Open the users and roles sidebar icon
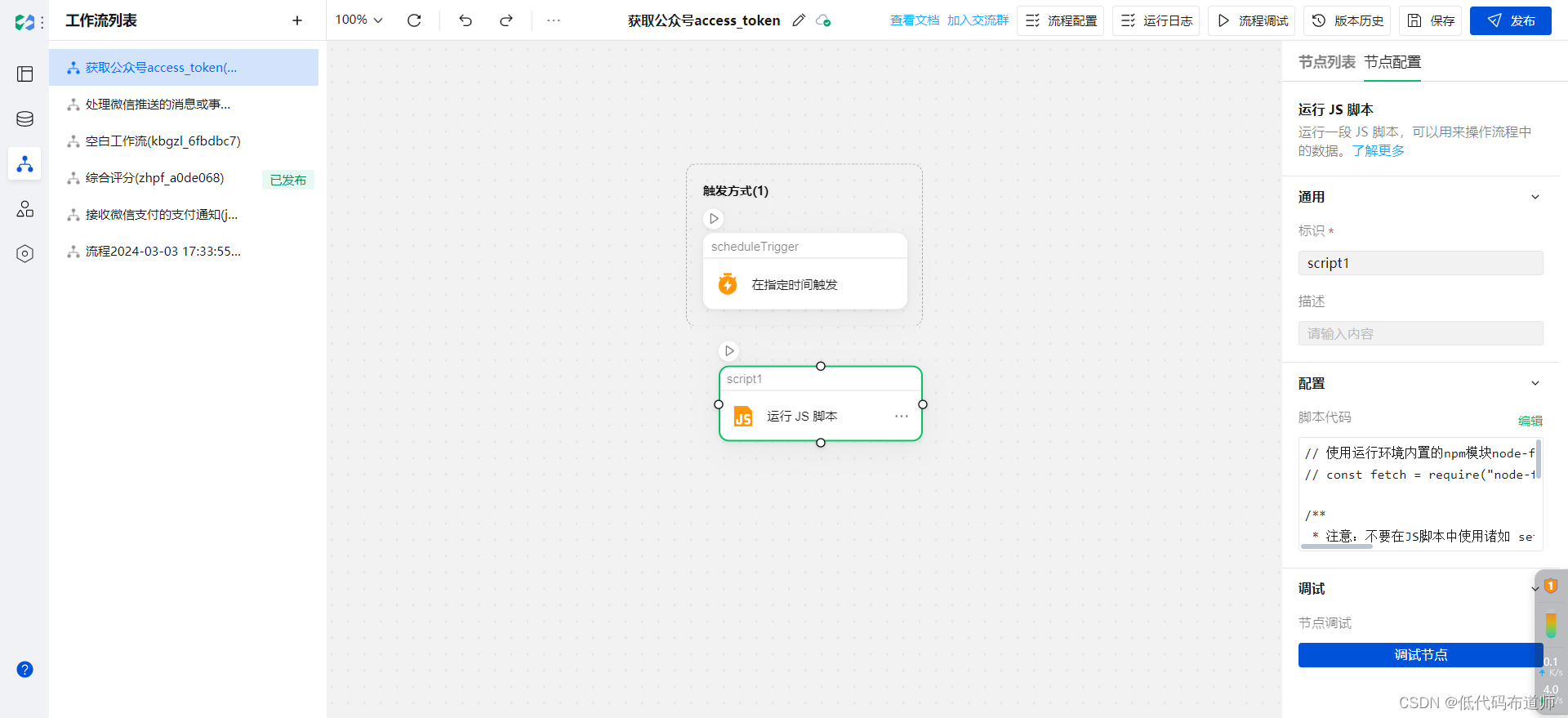Image resolution: width=1568 pixels, height=718 pixels. pyautogui.click(x=25, y=209)
